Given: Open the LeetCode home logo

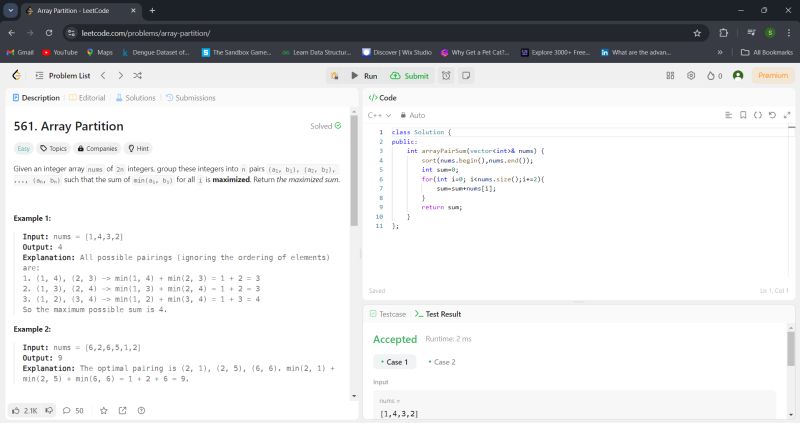Looking at the screenshot, I should tap(17, 76).
